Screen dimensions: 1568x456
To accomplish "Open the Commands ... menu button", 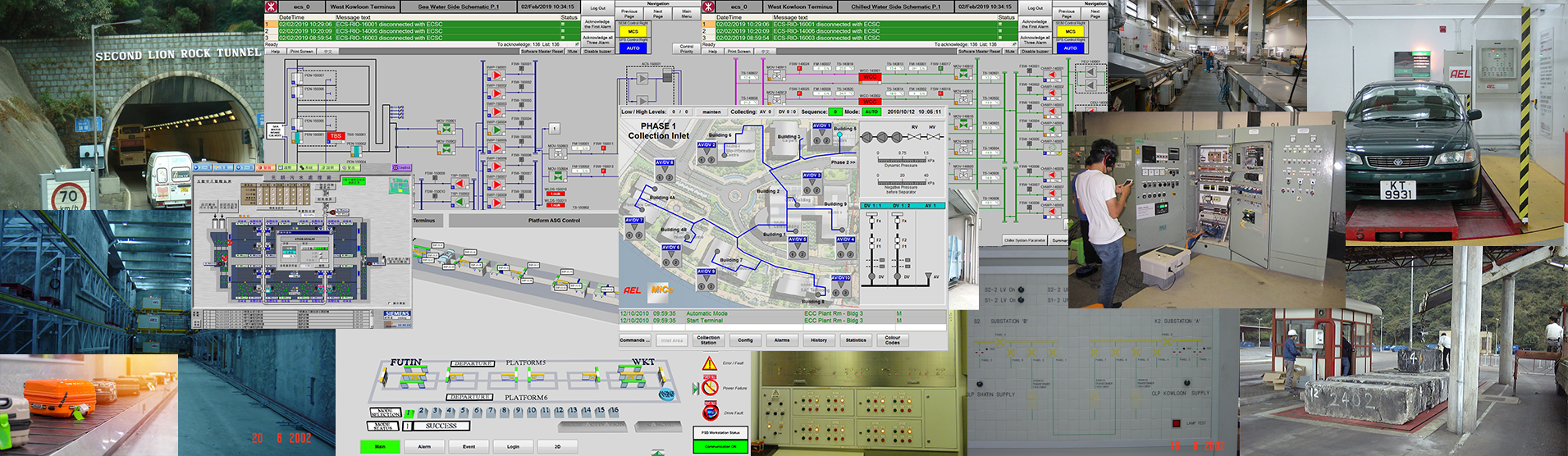I will (635, 340).
